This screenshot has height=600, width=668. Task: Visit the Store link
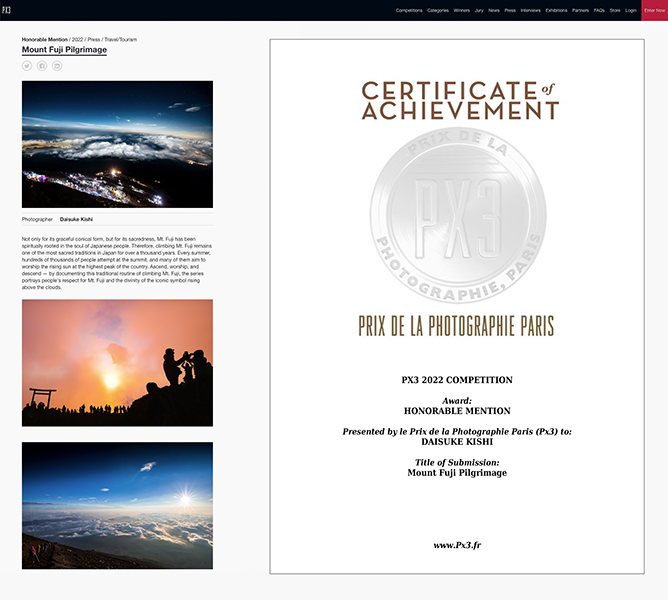[x=615, y=10]
